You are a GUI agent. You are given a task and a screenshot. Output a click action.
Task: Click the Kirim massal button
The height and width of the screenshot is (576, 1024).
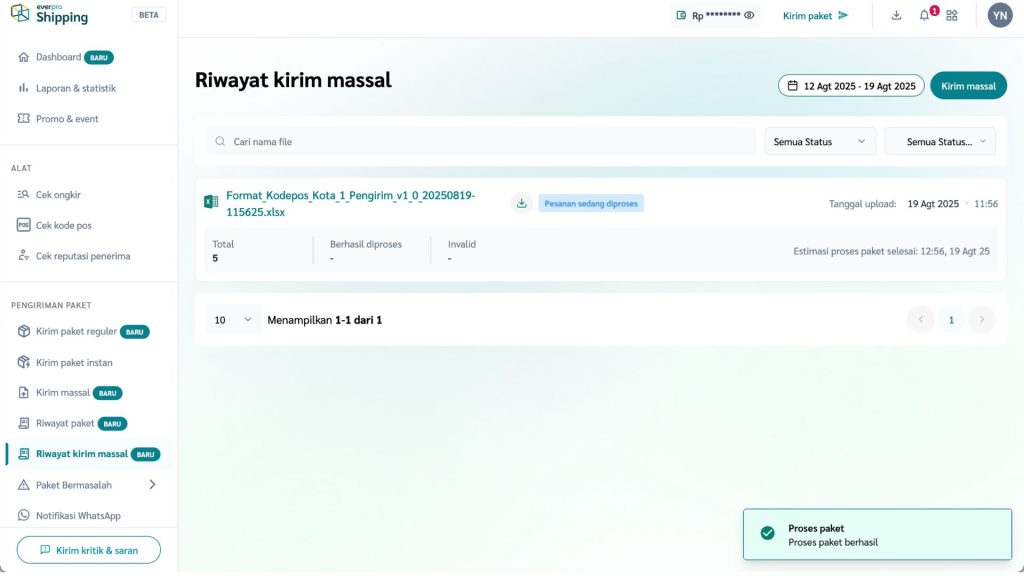[x=967, y=86]
